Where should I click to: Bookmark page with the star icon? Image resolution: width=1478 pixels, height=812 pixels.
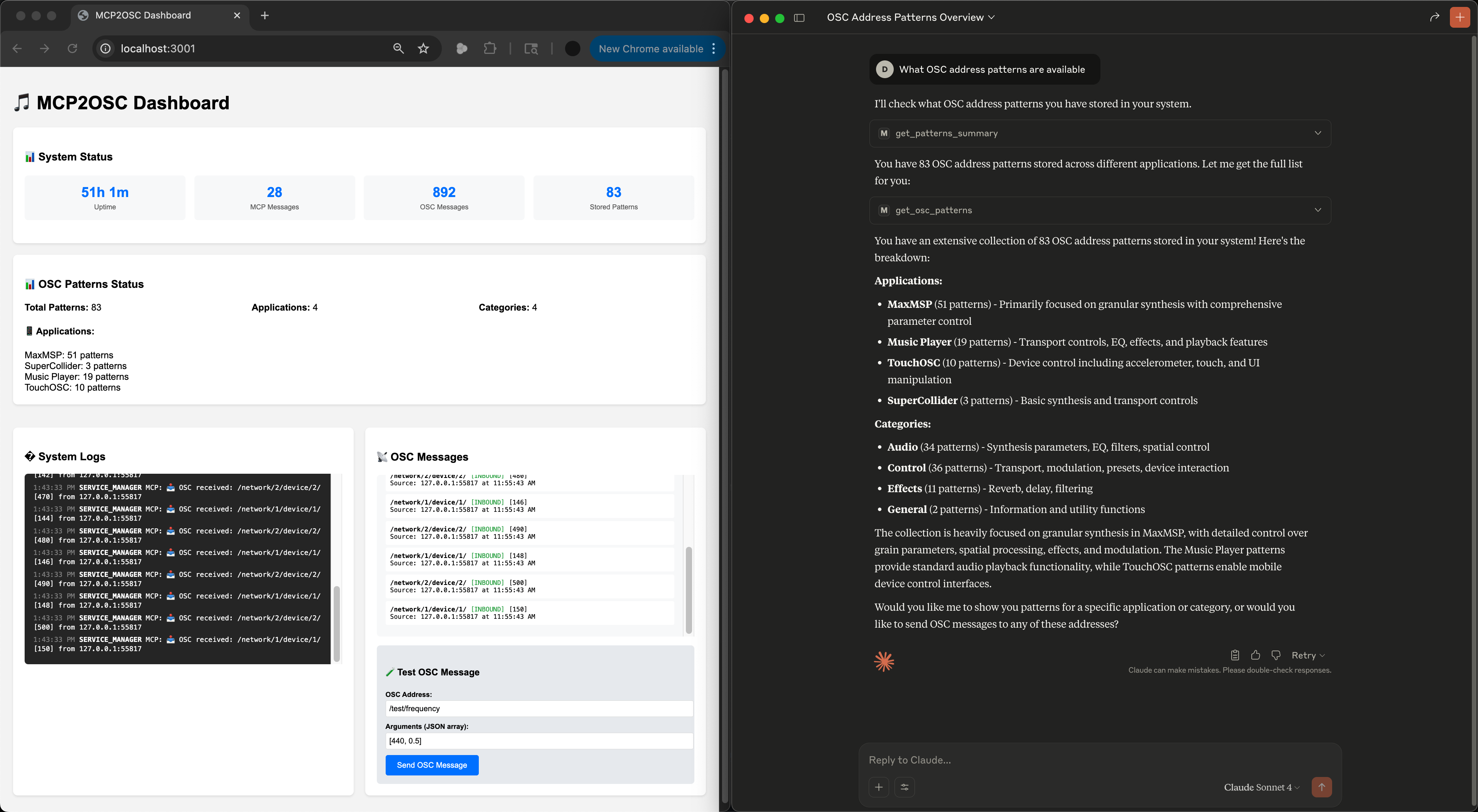point(423,49)
